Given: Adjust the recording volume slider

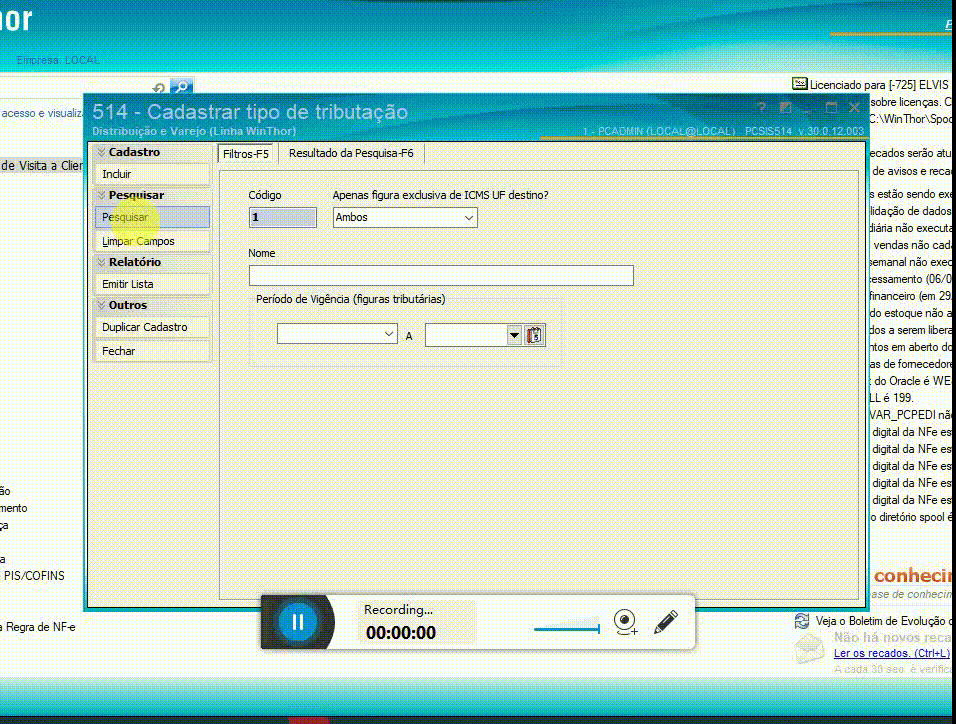Looking at the screenshot, I should coord(567,629).
